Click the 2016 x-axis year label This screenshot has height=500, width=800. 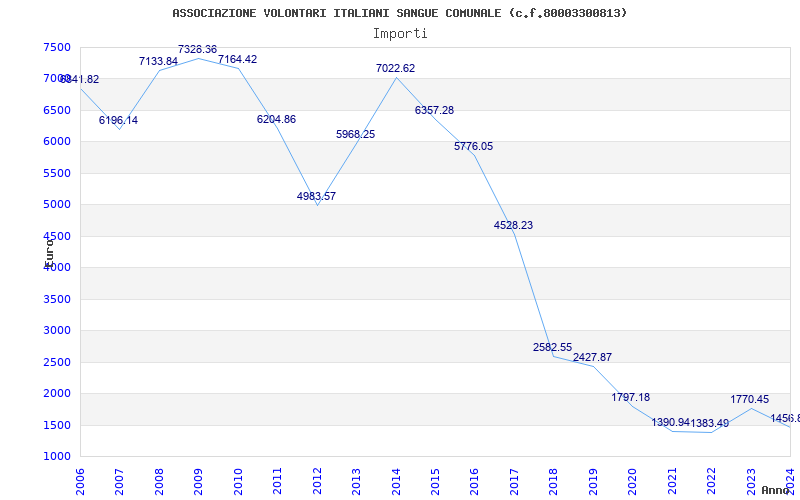(475, 482)
